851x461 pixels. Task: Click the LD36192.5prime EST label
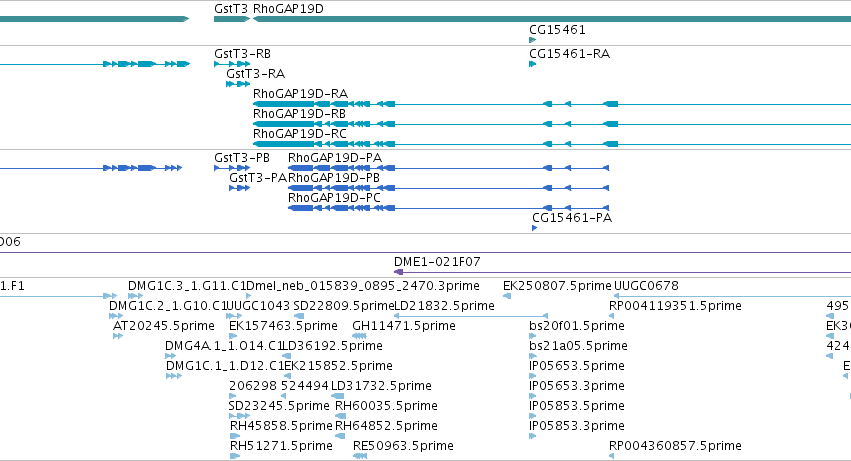333,346
